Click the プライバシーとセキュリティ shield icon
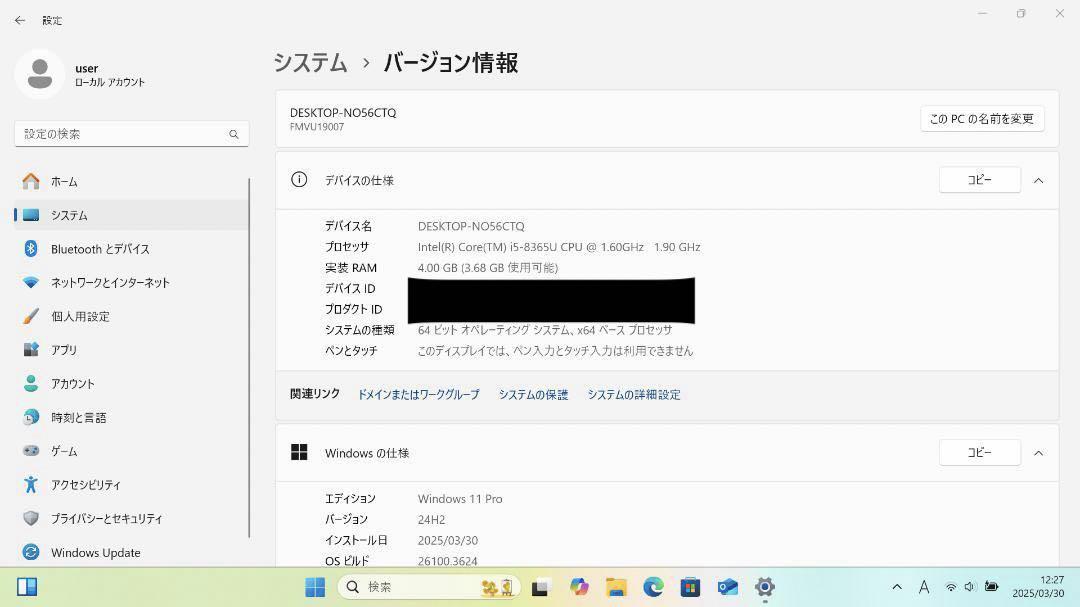This screenshot has width=1080, height=607. pyautogui.click(x=31, y=518)
